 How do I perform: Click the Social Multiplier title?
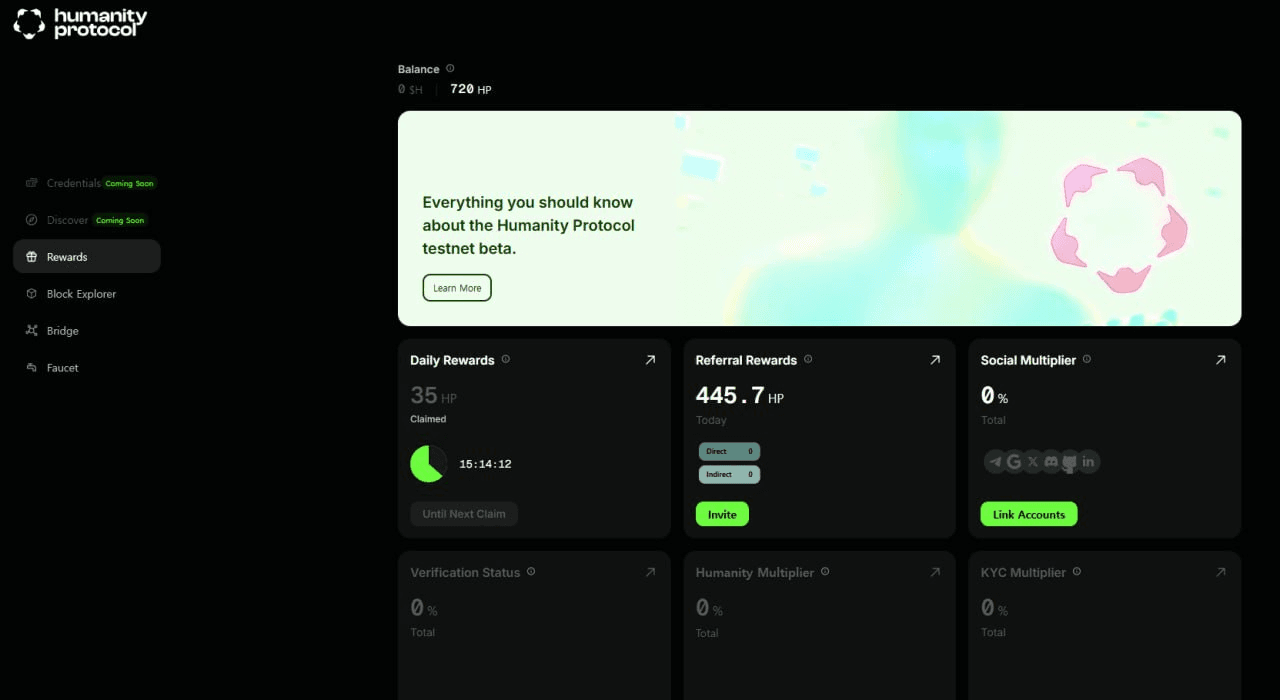coord(1028,360)
